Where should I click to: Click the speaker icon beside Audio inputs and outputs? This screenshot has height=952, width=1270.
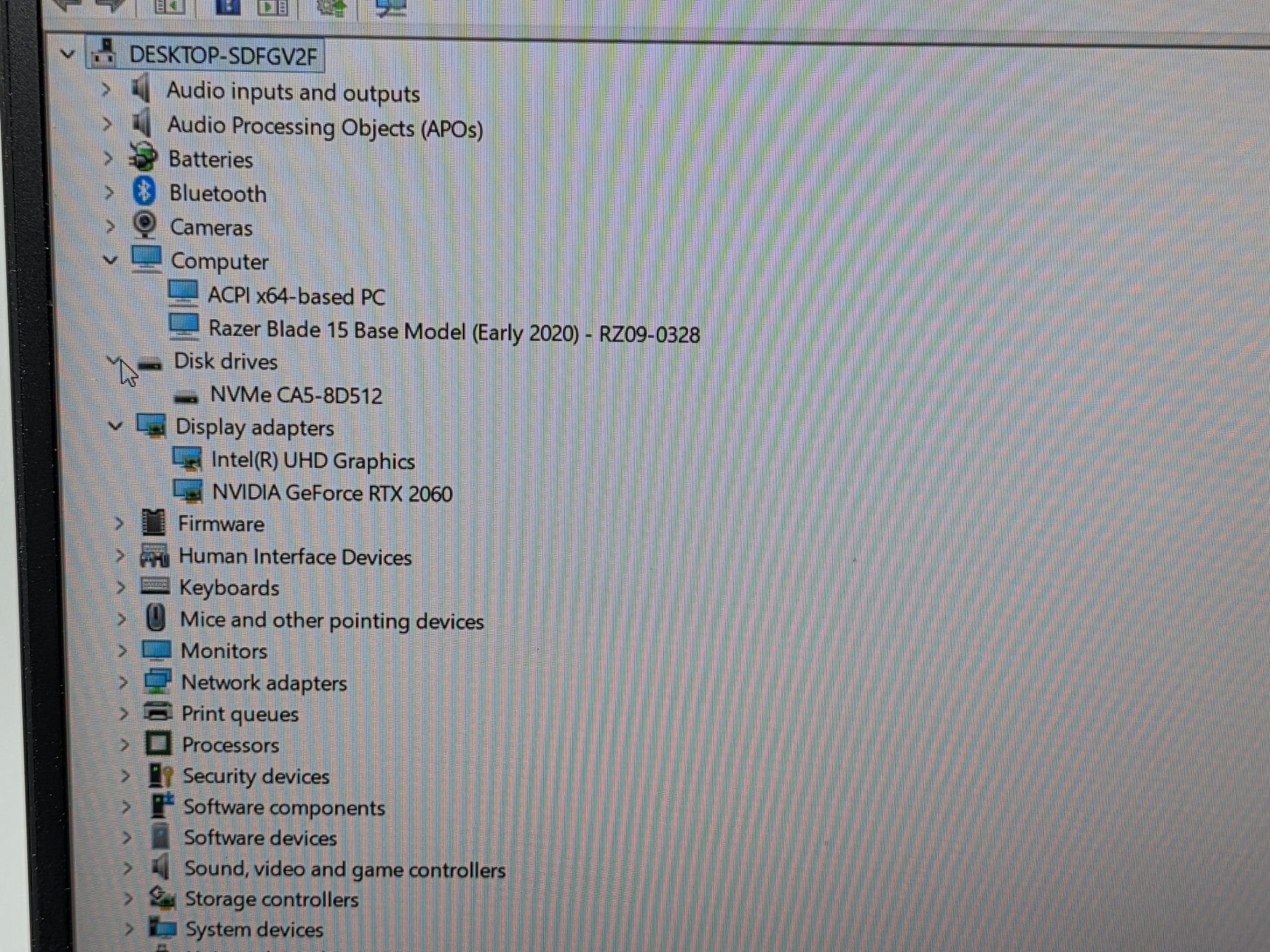click(141, 89)
